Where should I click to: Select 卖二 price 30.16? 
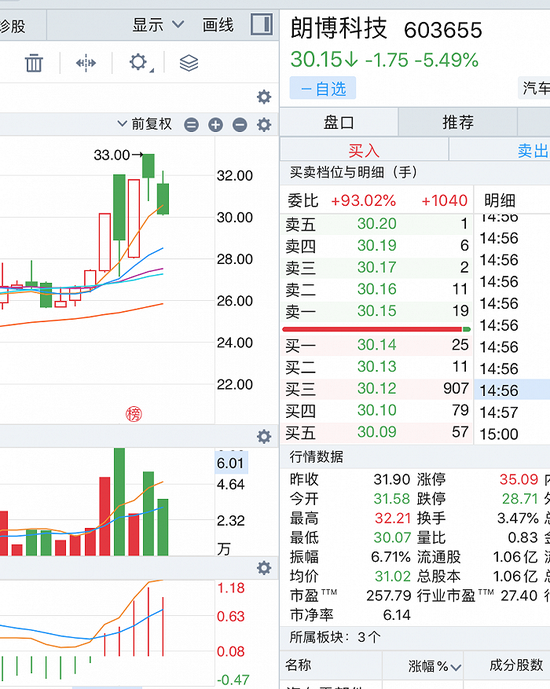pos(376,290)
